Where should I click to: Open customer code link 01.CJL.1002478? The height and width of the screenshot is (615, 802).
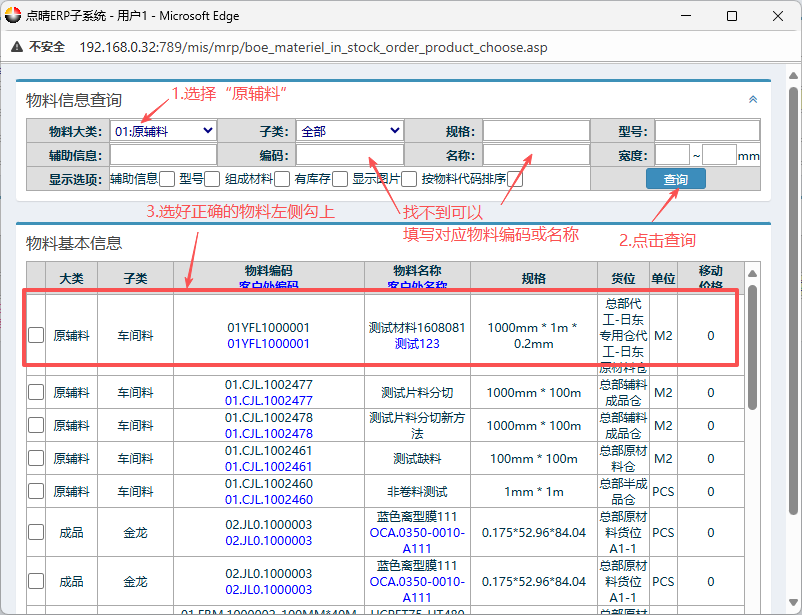pos(268,434)
